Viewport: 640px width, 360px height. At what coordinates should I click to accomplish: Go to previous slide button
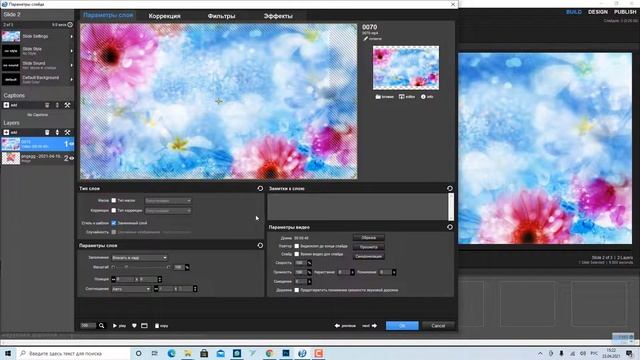click(345, 326)
